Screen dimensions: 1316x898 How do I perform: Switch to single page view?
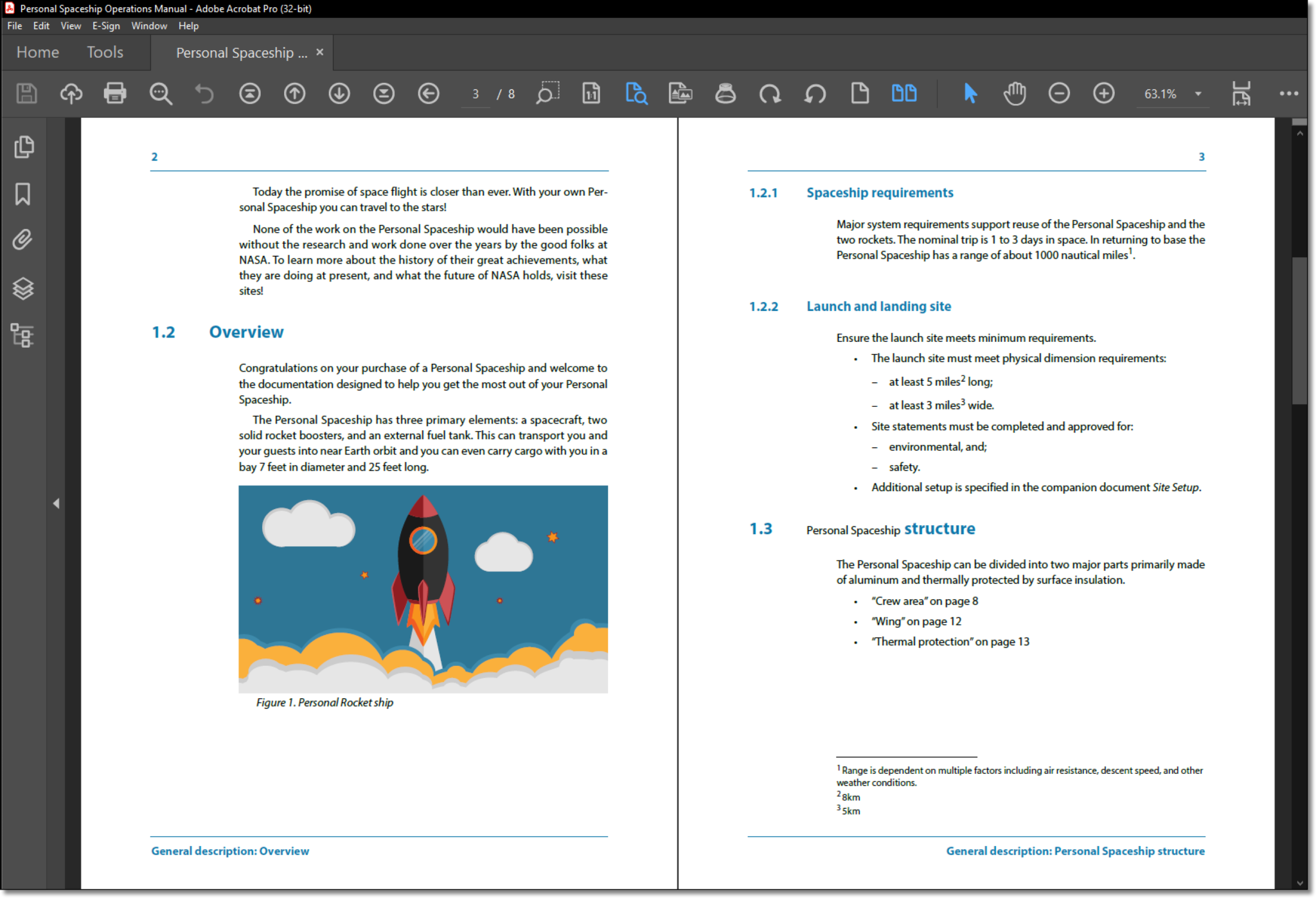pyautogui.click(x=860, y=93)
